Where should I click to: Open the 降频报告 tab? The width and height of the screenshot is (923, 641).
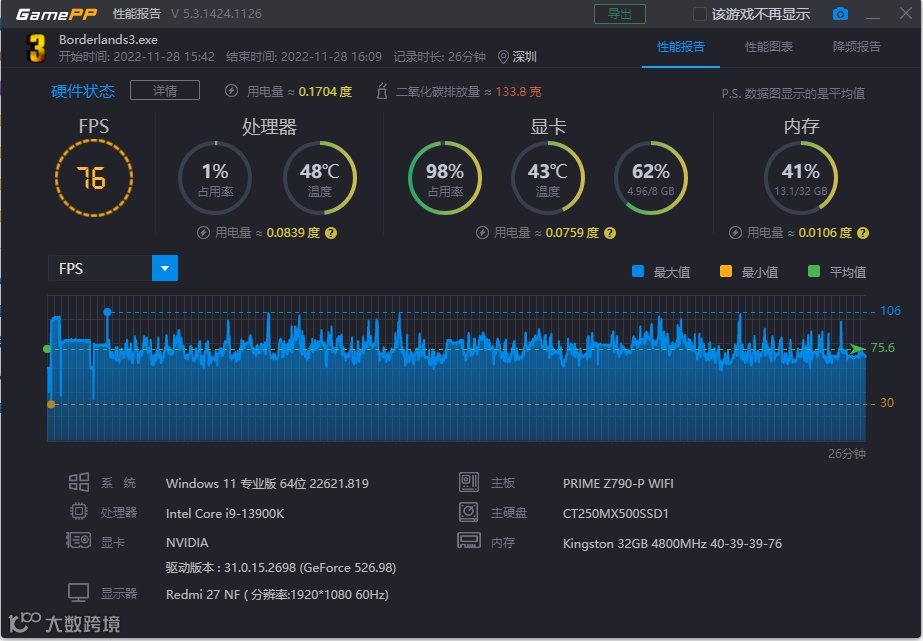click(856, 47)
